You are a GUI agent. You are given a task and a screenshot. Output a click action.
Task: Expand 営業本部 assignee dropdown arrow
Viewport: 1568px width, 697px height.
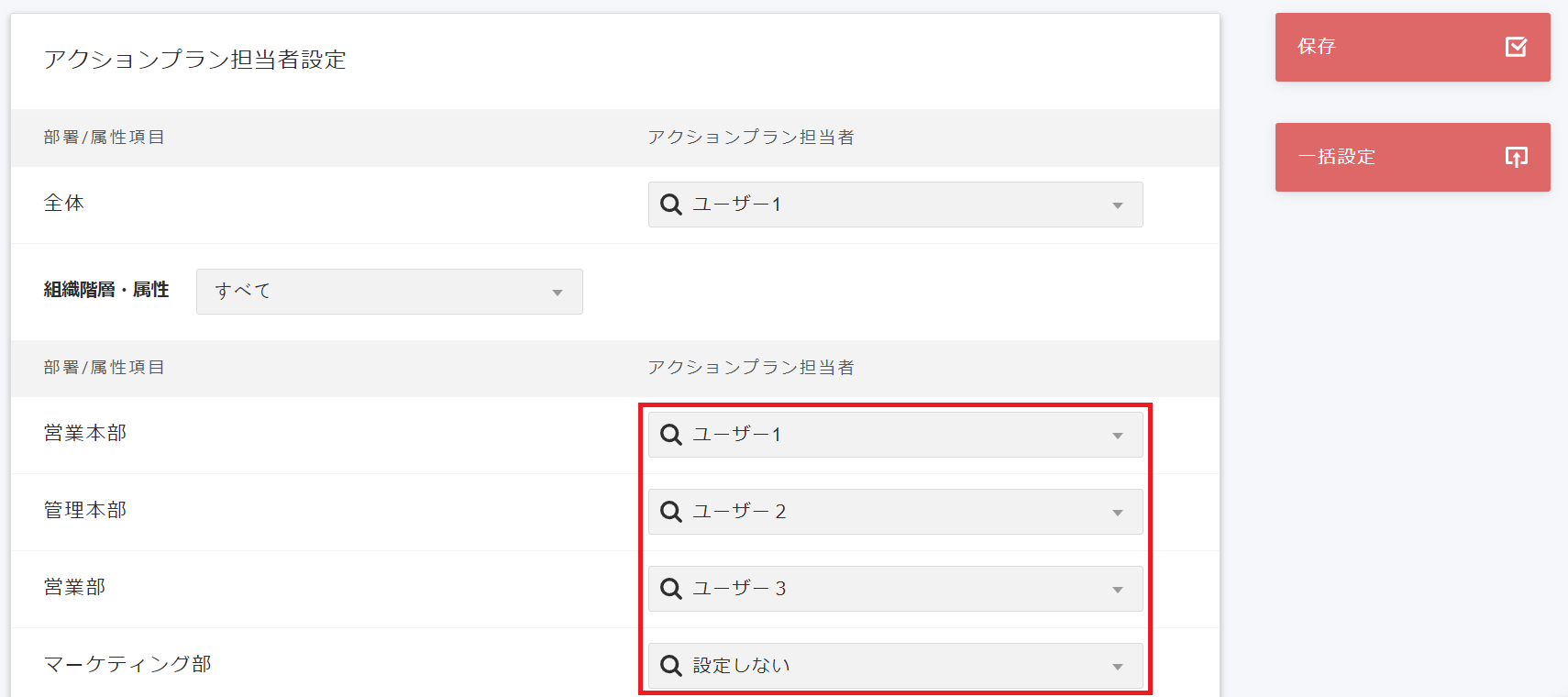(1117, 436)
